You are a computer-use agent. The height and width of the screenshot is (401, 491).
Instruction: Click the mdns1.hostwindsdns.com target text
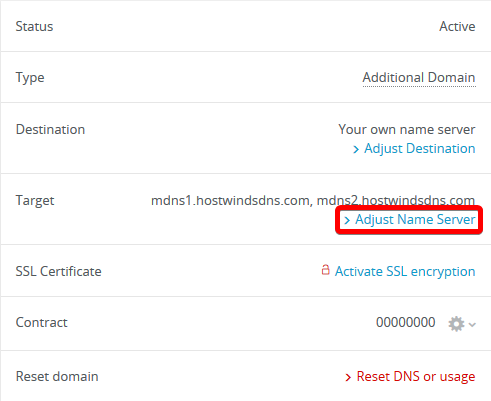[x=230, y=201]
